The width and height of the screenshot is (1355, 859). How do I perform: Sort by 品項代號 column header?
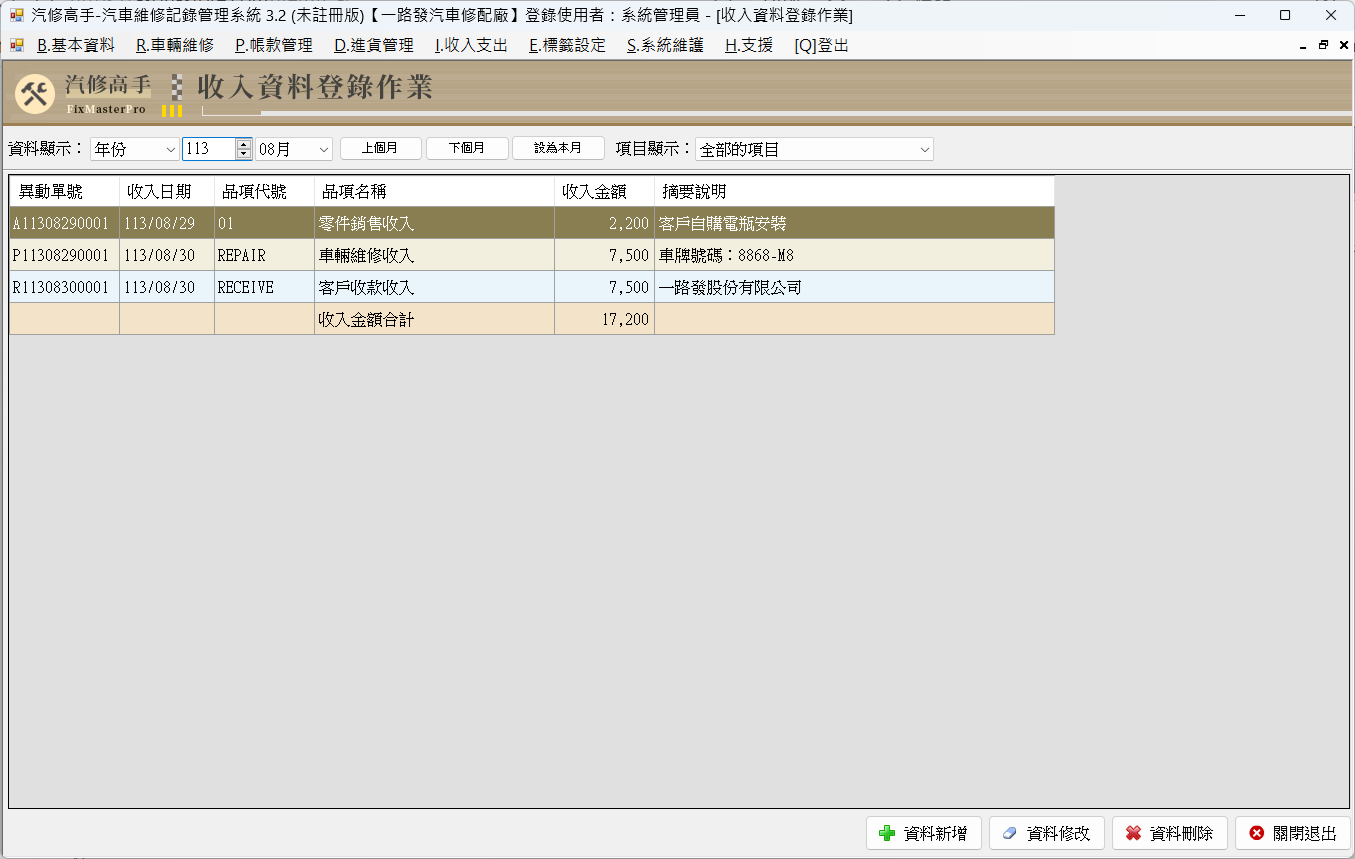coord(264,192)
